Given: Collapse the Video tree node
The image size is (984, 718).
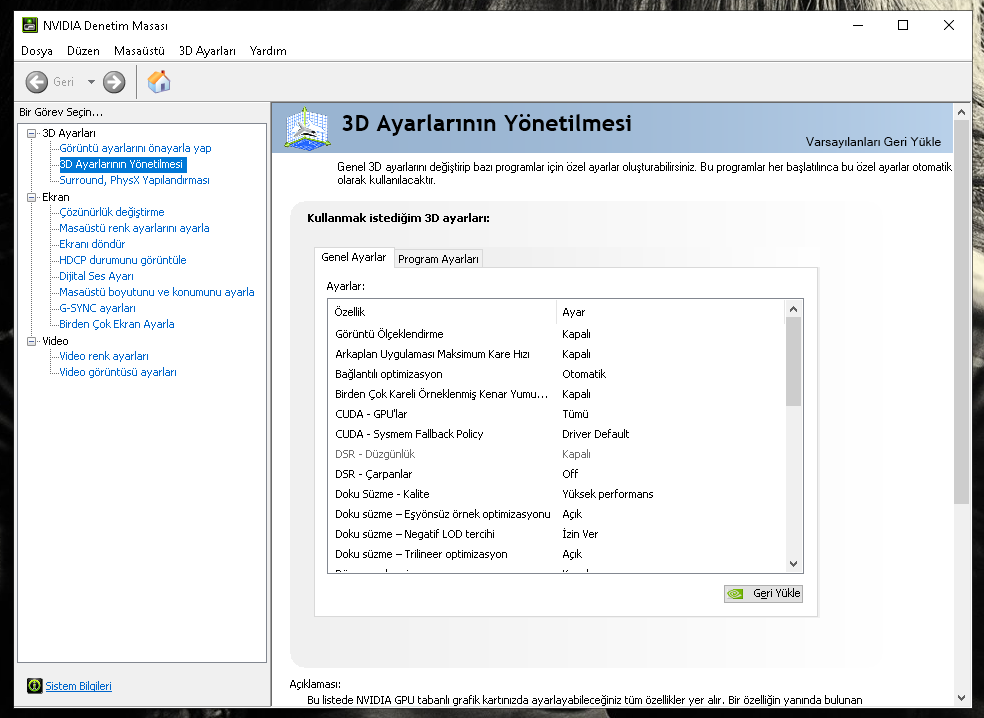Looking at the screenshot, I should tap(31, 341).
